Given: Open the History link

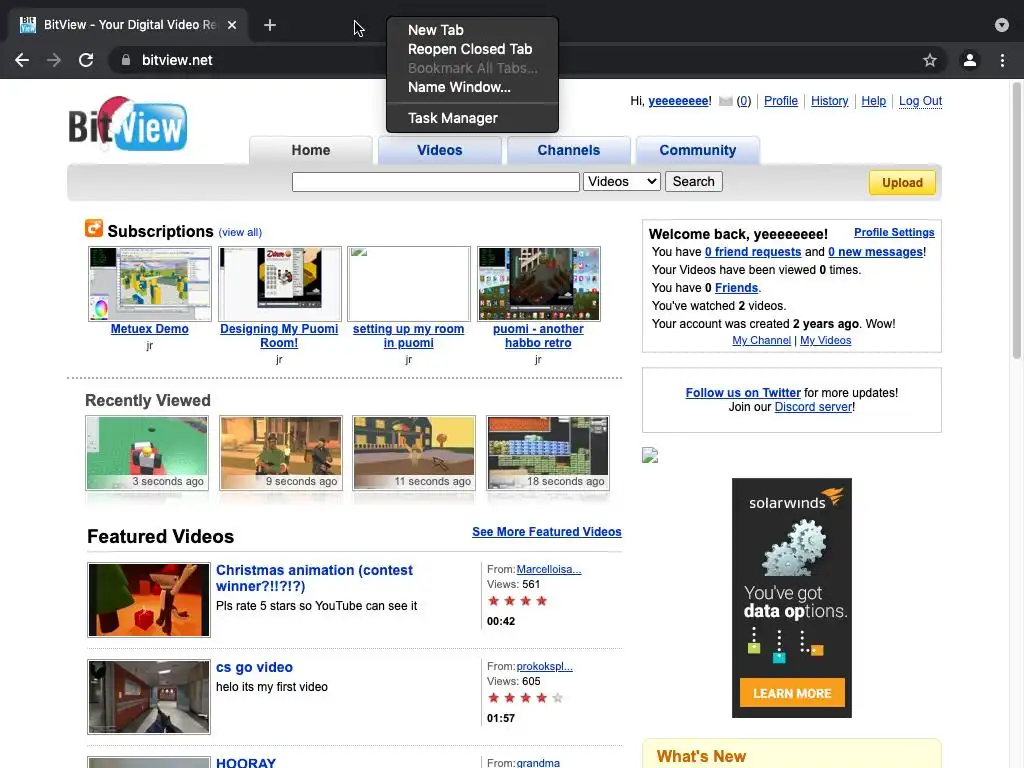Looking at the screenshot, I should pos(829,101).
